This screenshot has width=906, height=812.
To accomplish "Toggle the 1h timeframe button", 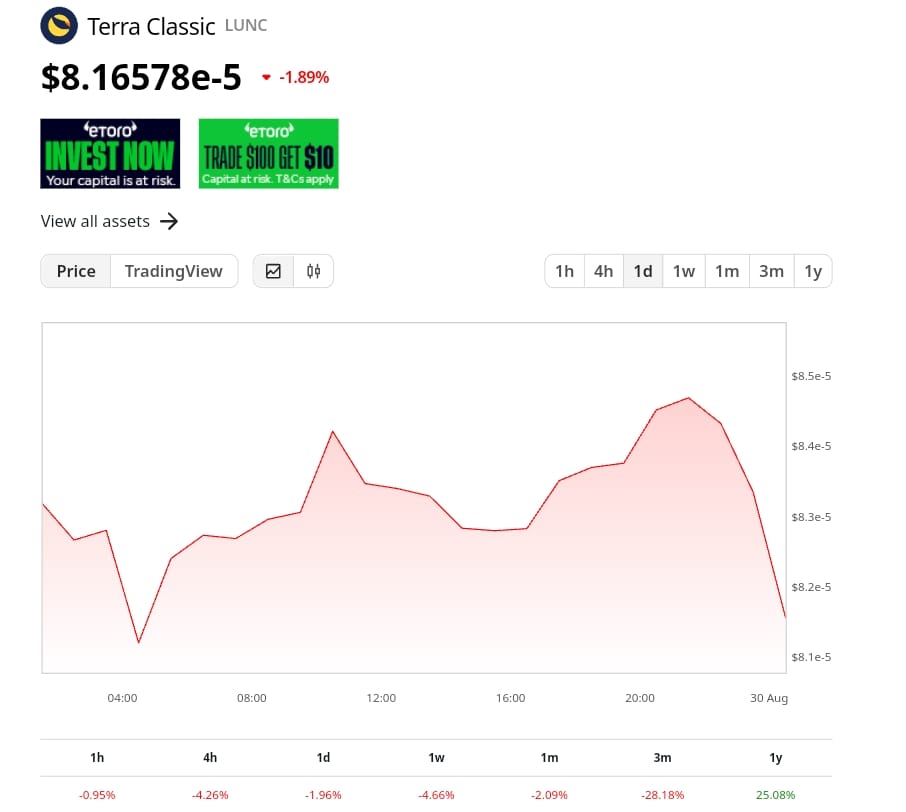I will click(x=564, y=270).
